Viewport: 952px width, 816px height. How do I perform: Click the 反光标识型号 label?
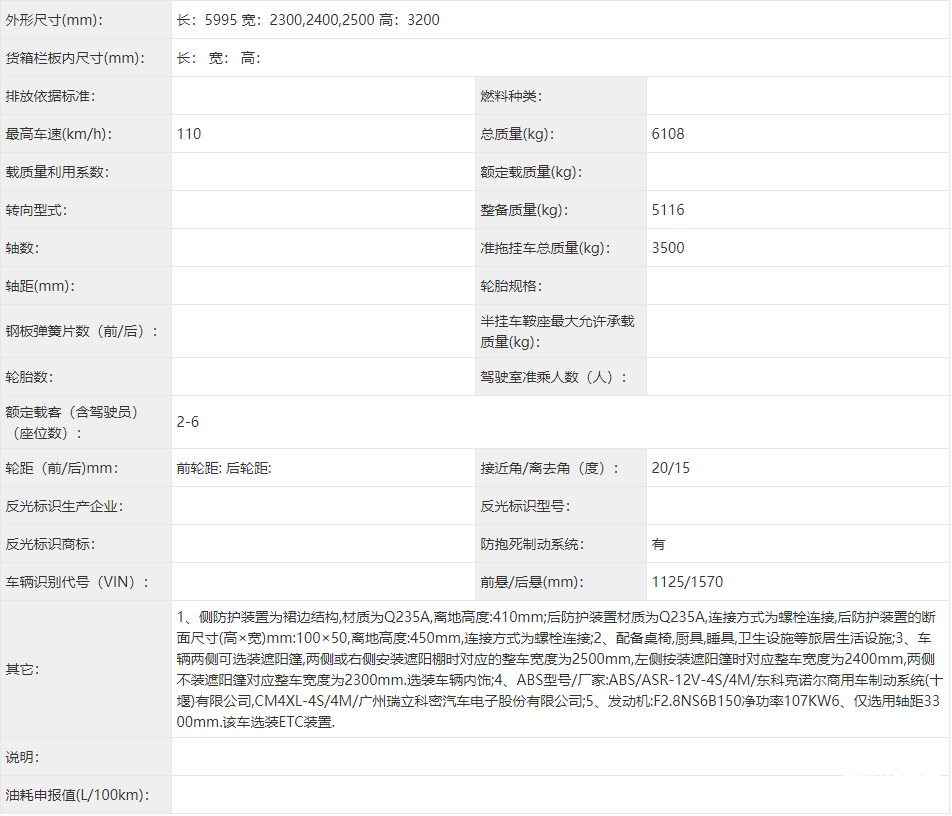(525, 507)
